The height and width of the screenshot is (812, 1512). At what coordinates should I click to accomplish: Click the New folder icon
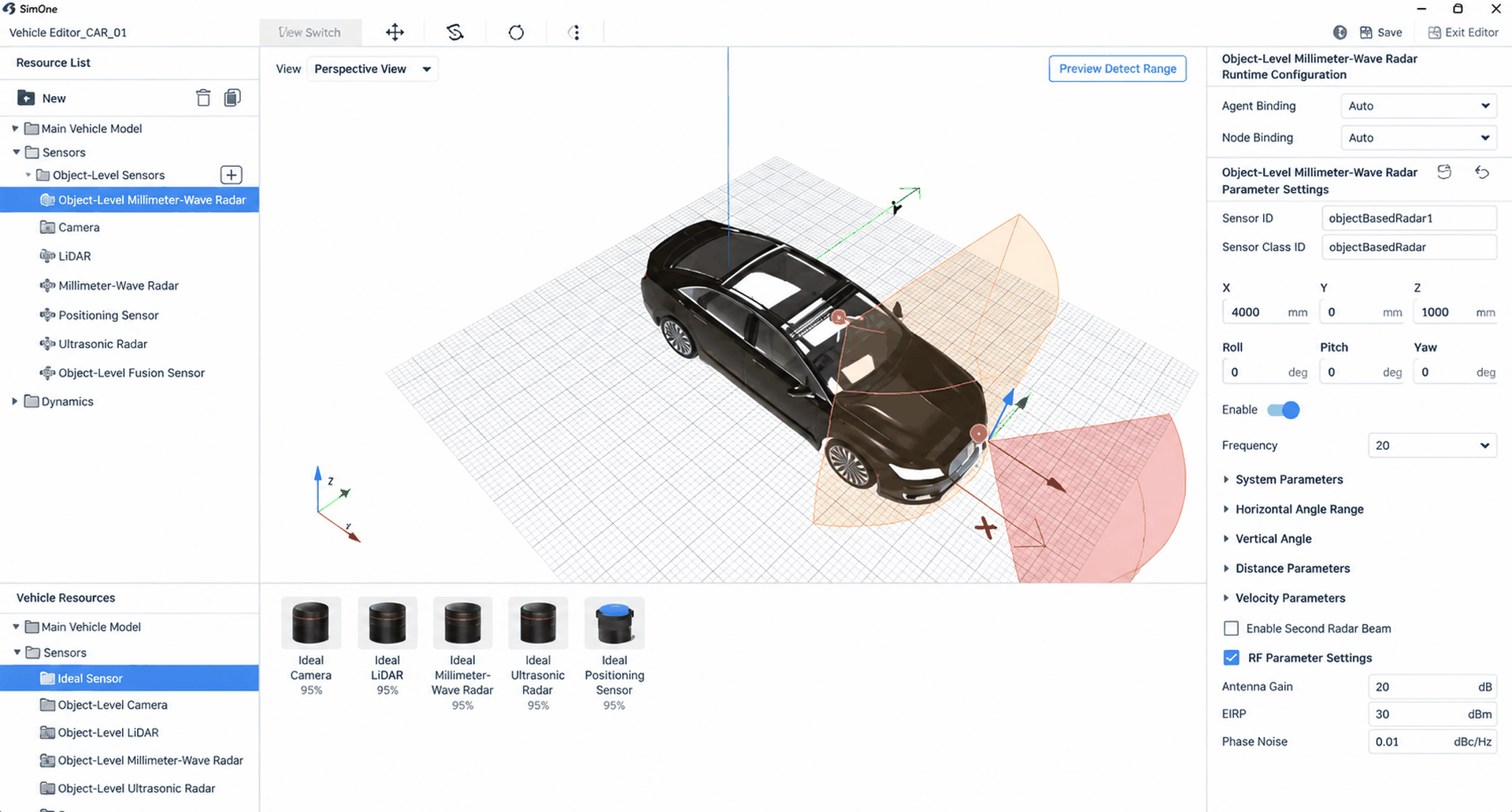tap(26, 98)
